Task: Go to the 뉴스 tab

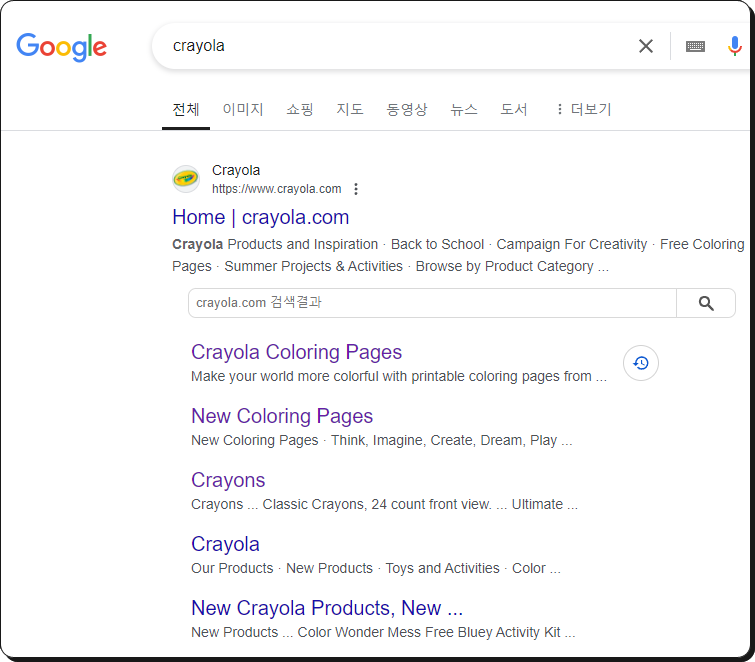Action: tap(464, 110)
